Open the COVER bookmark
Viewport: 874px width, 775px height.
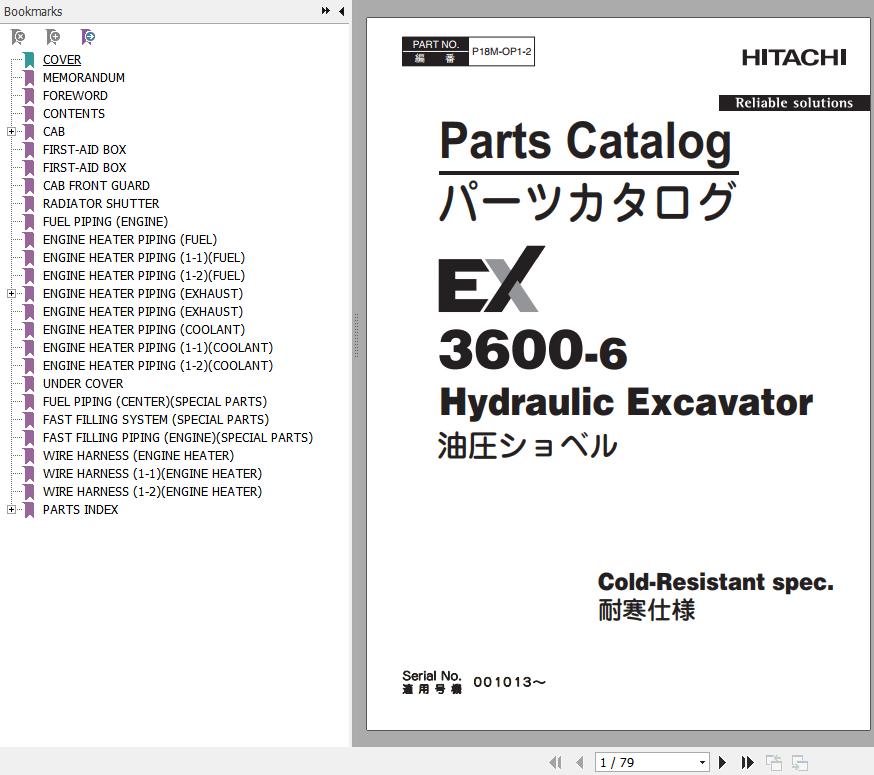tap(62, 60)
